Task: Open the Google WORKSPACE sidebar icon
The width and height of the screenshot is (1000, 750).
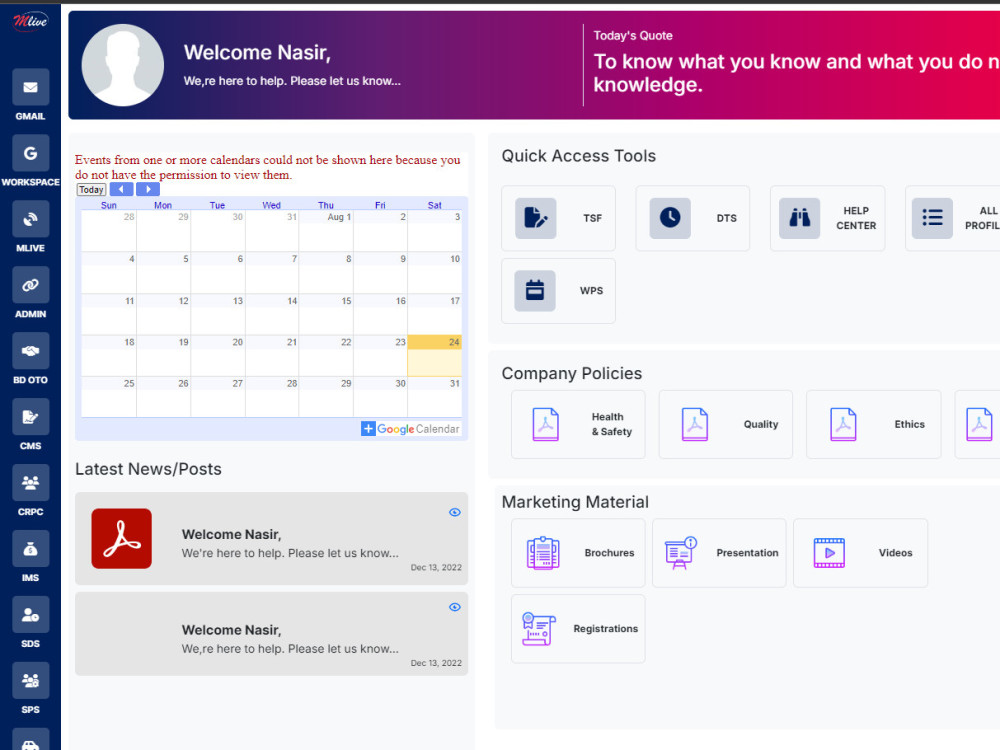Action: (30, 153)
